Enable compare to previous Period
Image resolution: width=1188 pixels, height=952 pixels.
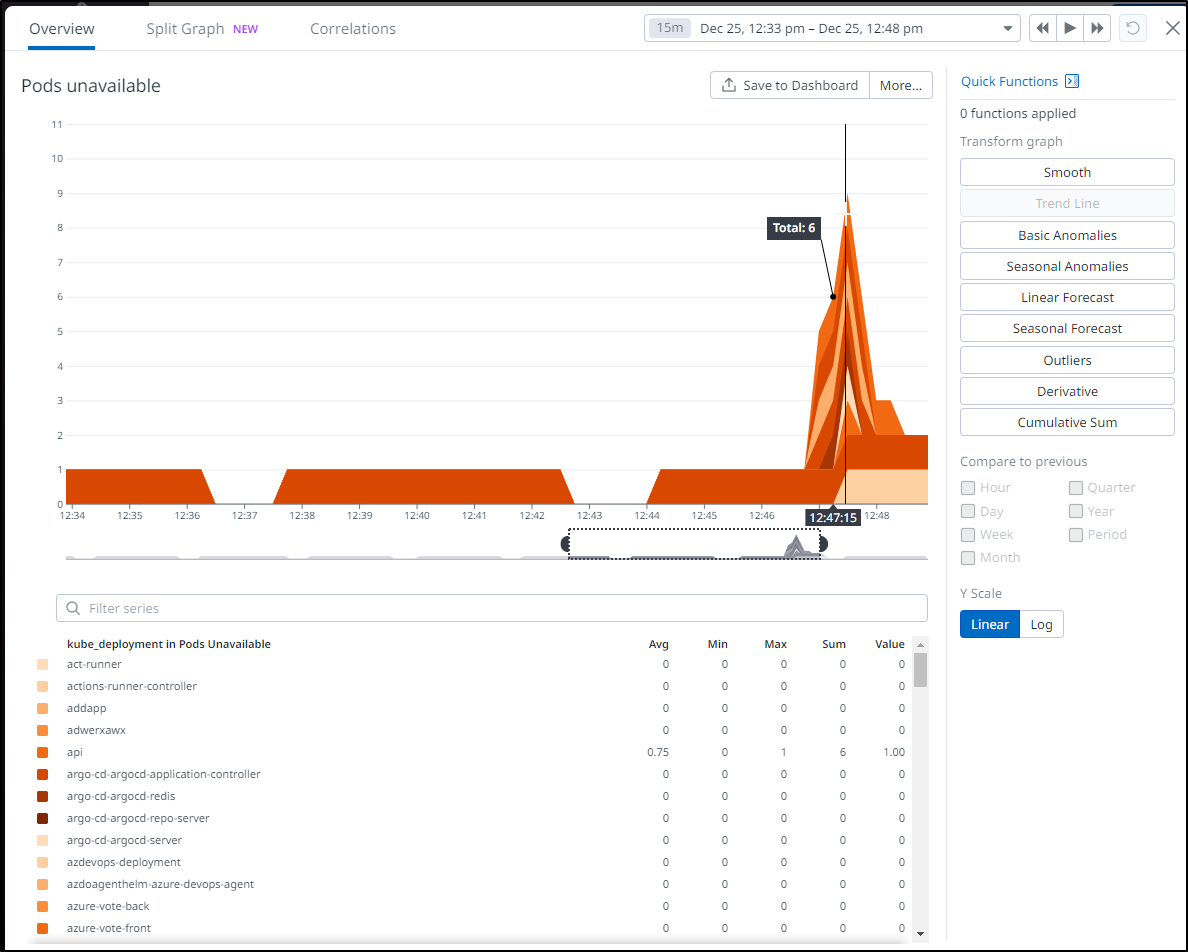1076,535
